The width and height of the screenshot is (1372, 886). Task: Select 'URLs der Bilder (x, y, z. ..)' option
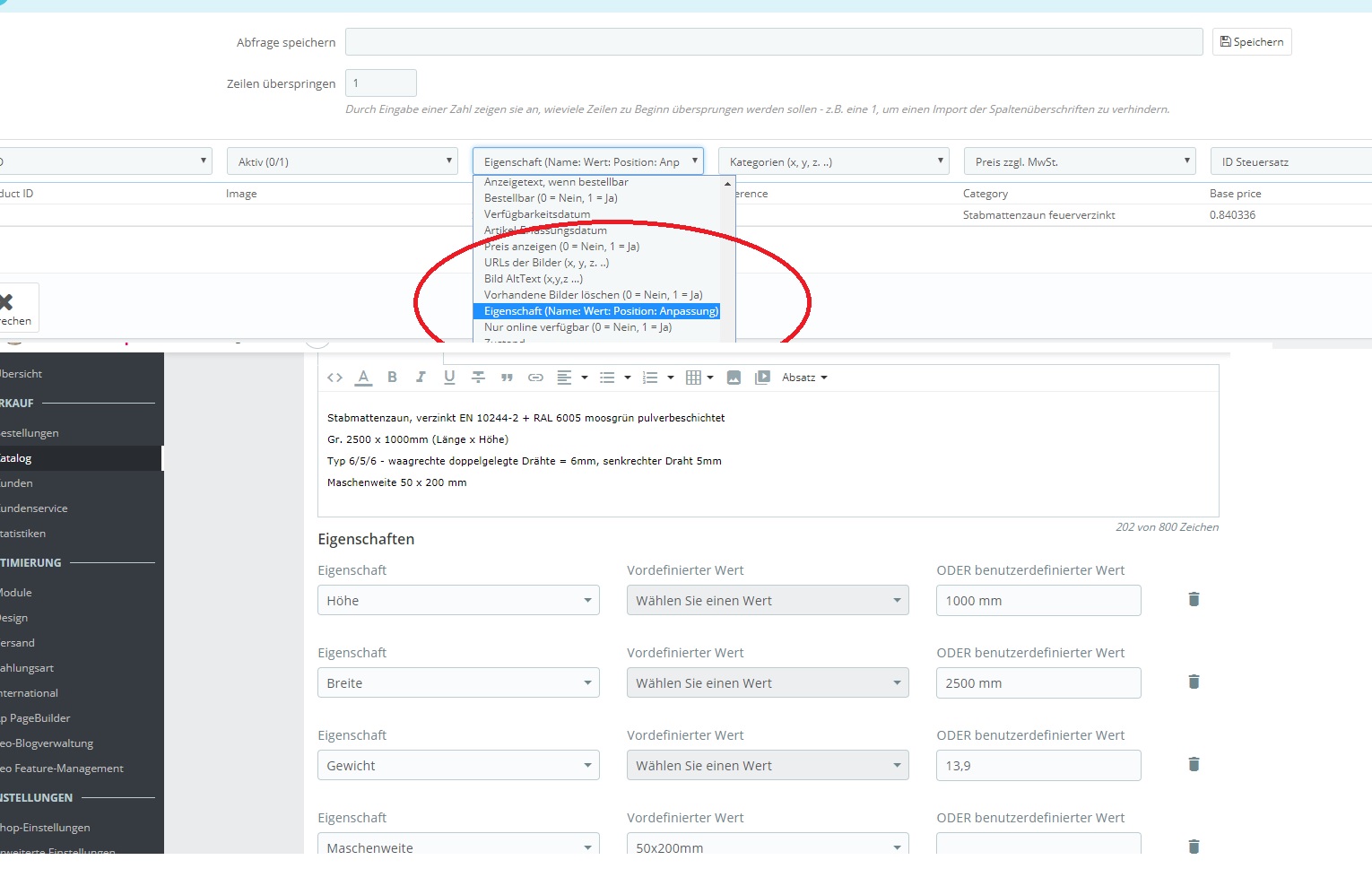(x=597, y=263)
